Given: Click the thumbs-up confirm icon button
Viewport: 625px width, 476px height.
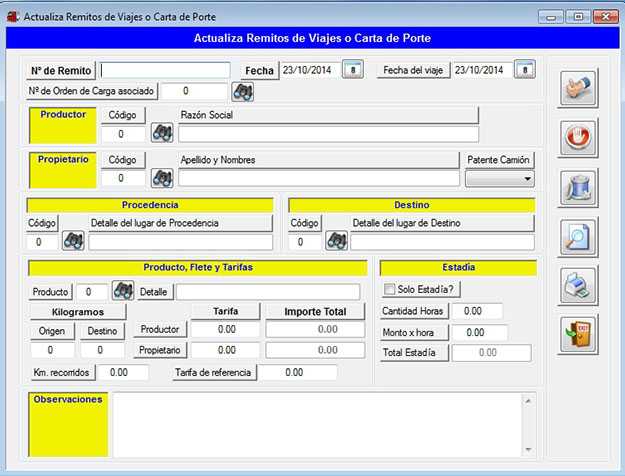Looking at the screenshot, I should (578, 87).
